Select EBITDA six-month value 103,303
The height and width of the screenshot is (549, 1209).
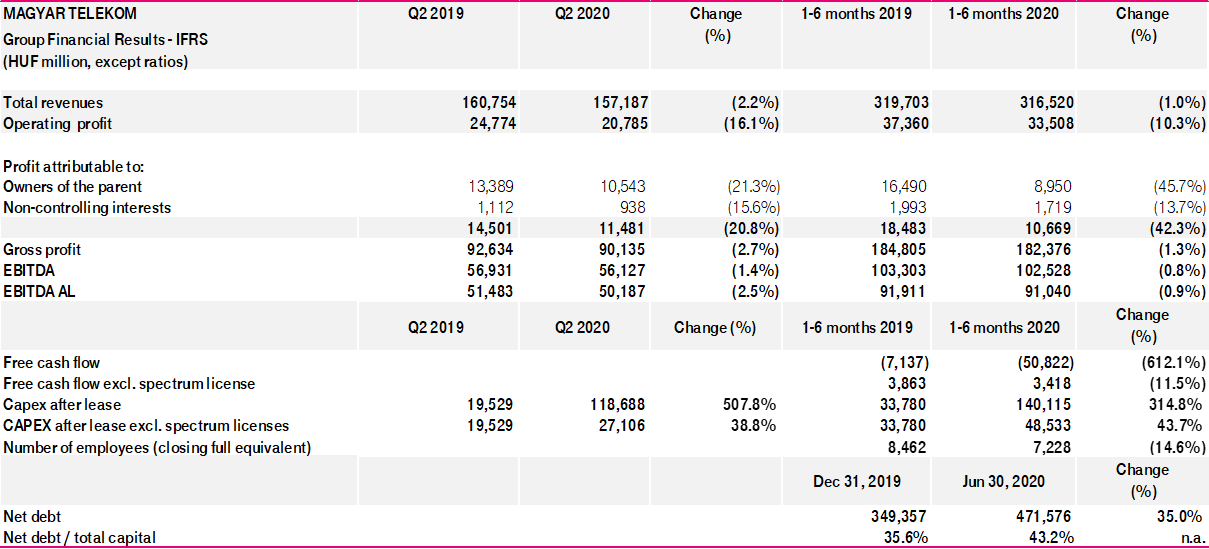(900, 270)
